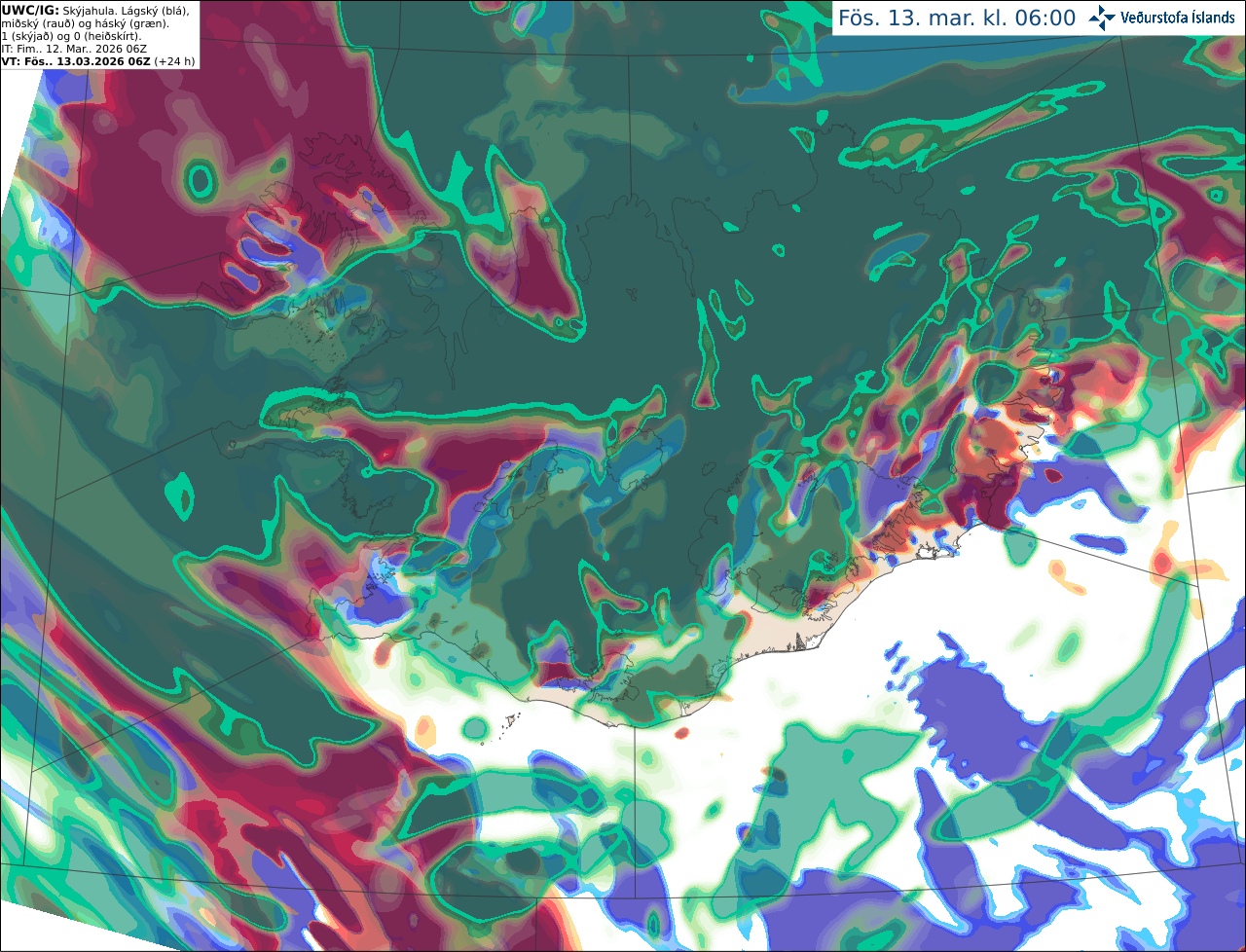
Task: Click the Veðurstofa Íslands logo icon
Action: pyautogui.click(x=1102, y=18)
